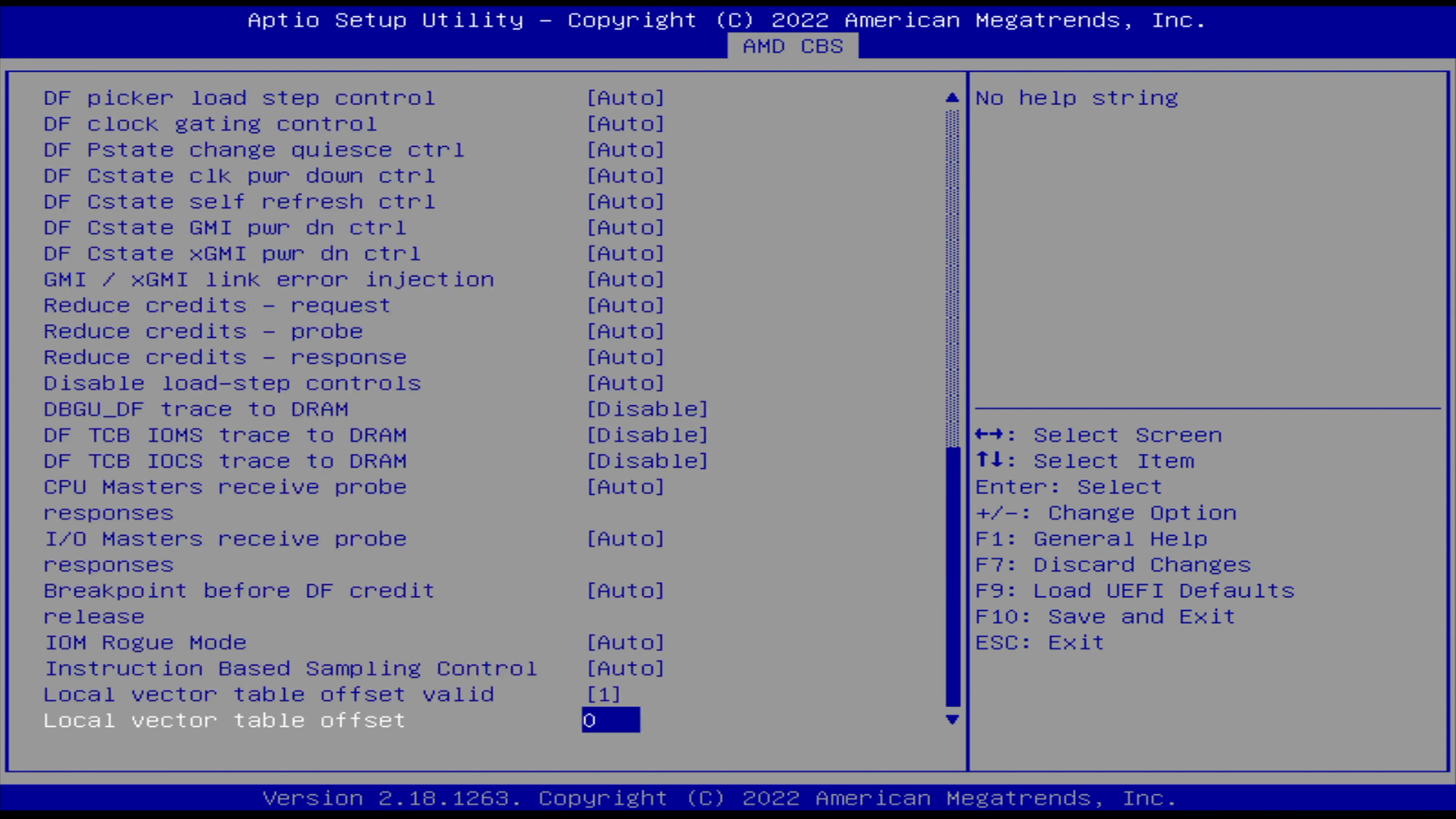The width and height of the screenshot is (1456, 819).
Task: Click the Enter: Select key hint
Action: coord(1069,487)
